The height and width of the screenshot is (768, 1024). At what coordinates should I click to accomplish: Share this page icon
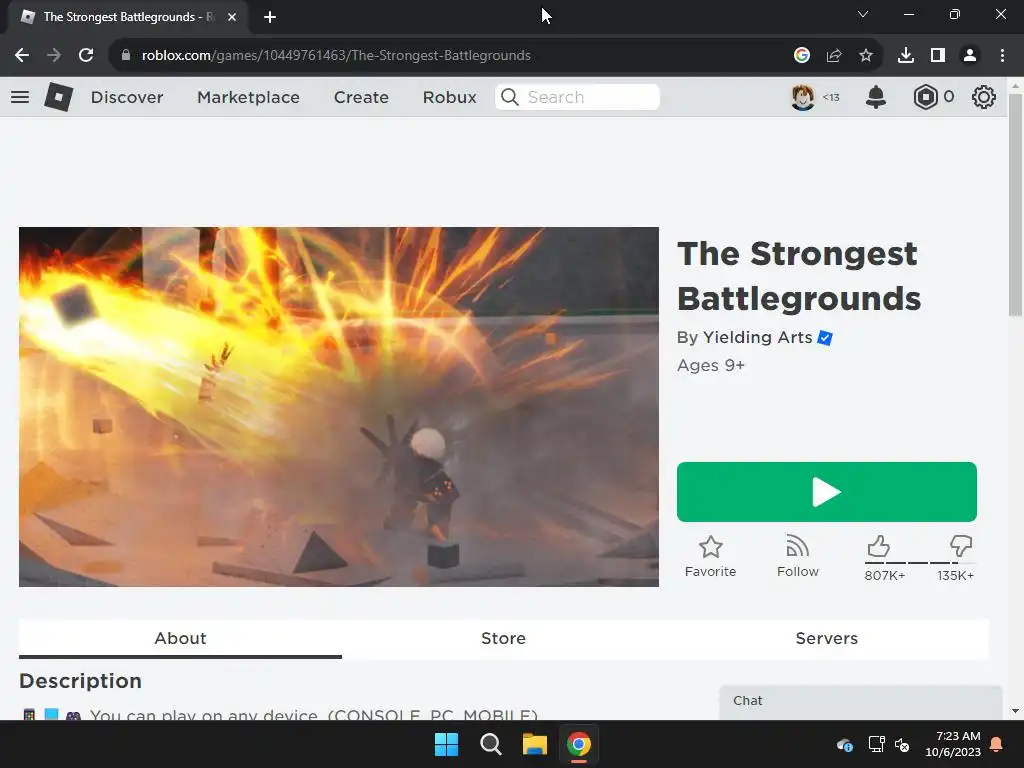point(834,56)
